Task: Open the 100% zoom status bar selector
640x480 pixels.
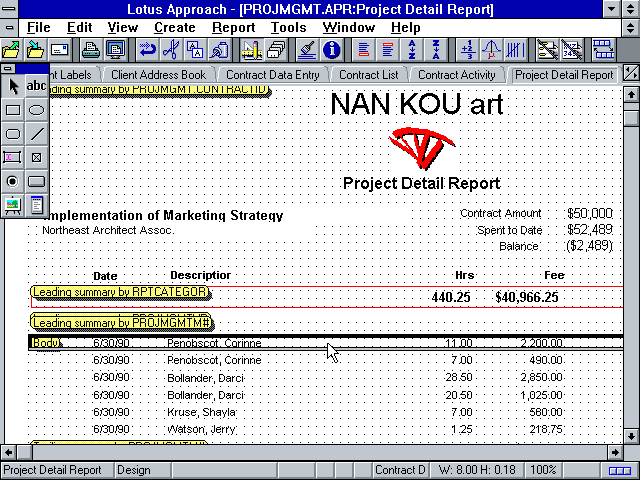Action: click(x=543, y=470)
